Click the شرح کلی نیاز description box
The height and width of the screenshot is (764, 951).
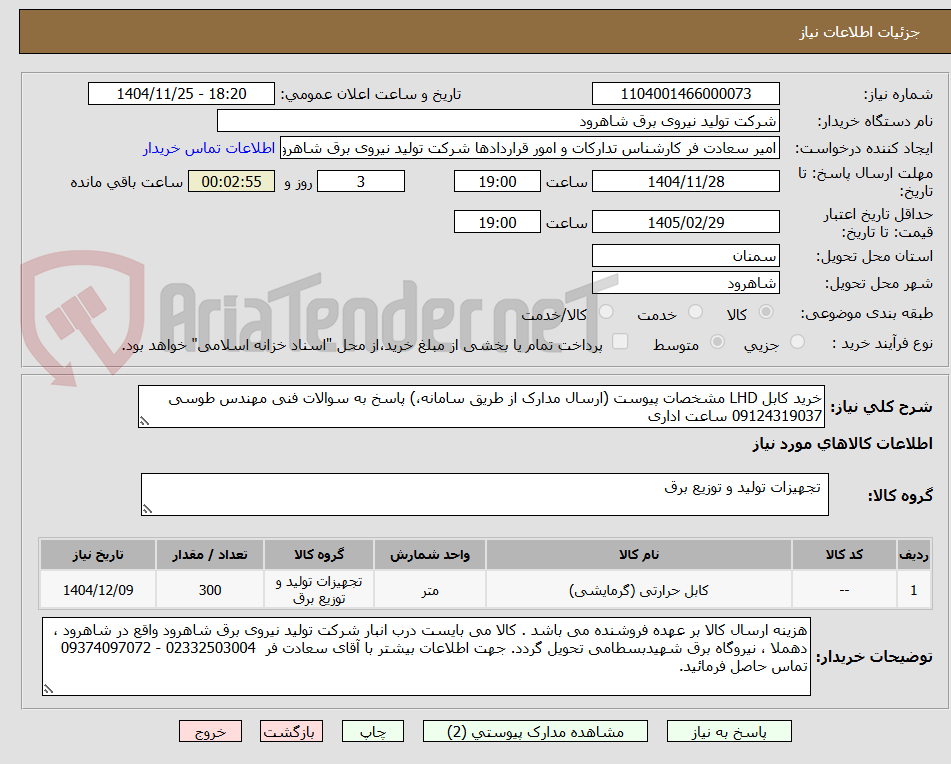tap(481, 407)
